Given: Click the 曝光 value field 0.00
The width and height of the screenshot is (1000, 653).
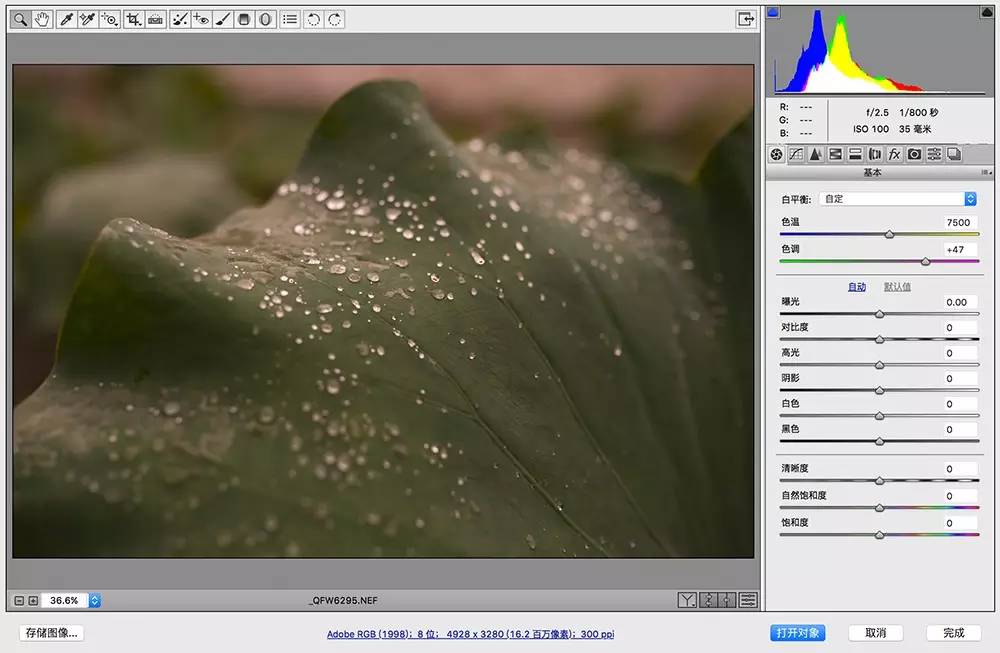Looking at the screenshot, I should pos(959,302).
